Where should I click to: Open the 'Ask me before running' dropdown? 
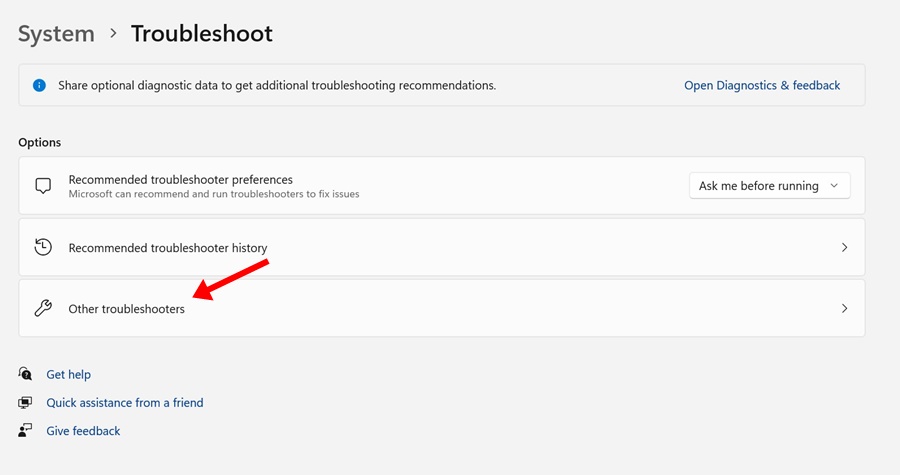[x=769, y=186]
